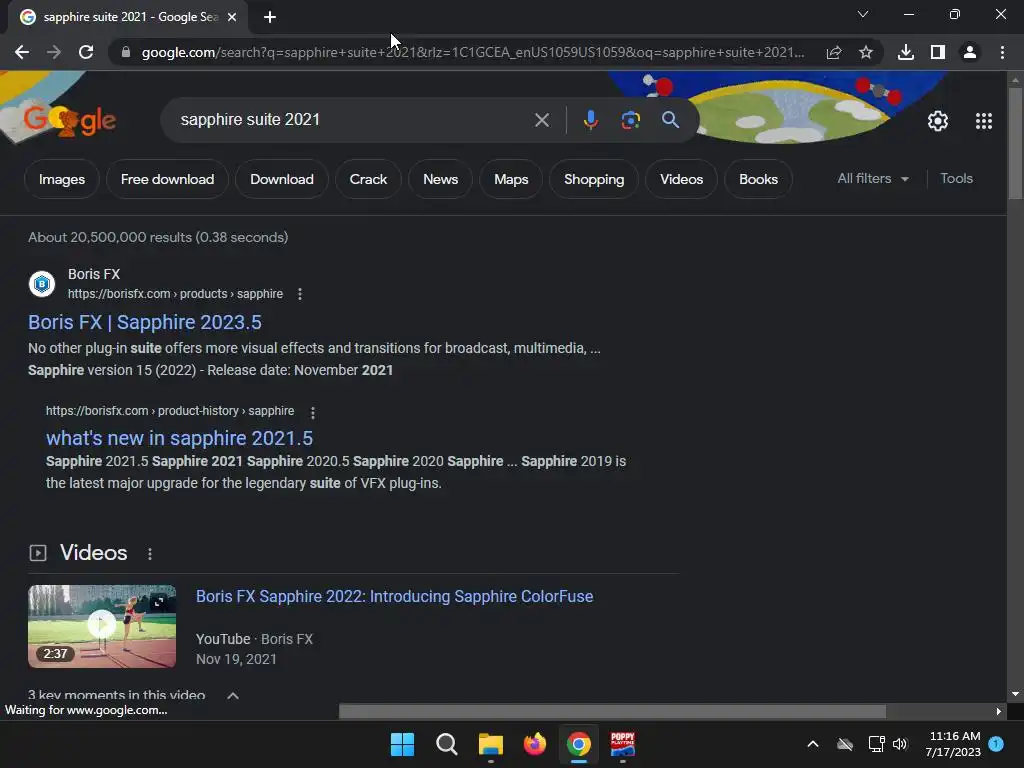Screen dimensions: 1024x768
Task: Select the Crack filter chip
Action: [x=368, y=179]
